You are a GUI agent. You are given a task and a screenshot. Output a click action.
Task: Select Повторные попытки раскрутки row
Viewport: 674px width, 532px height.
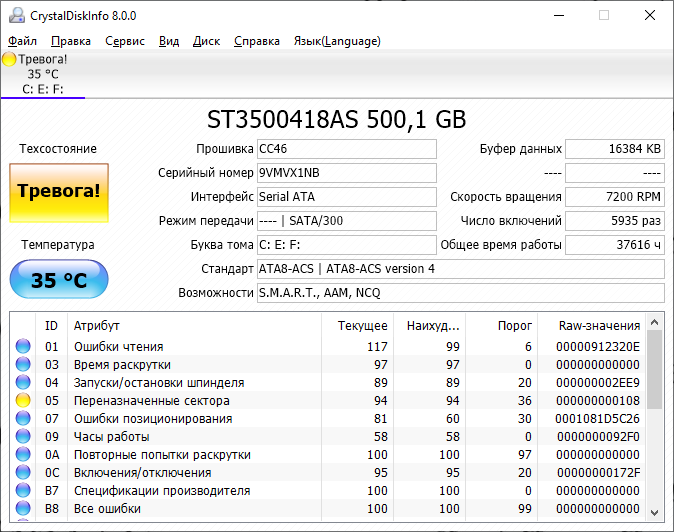[328, 455]
